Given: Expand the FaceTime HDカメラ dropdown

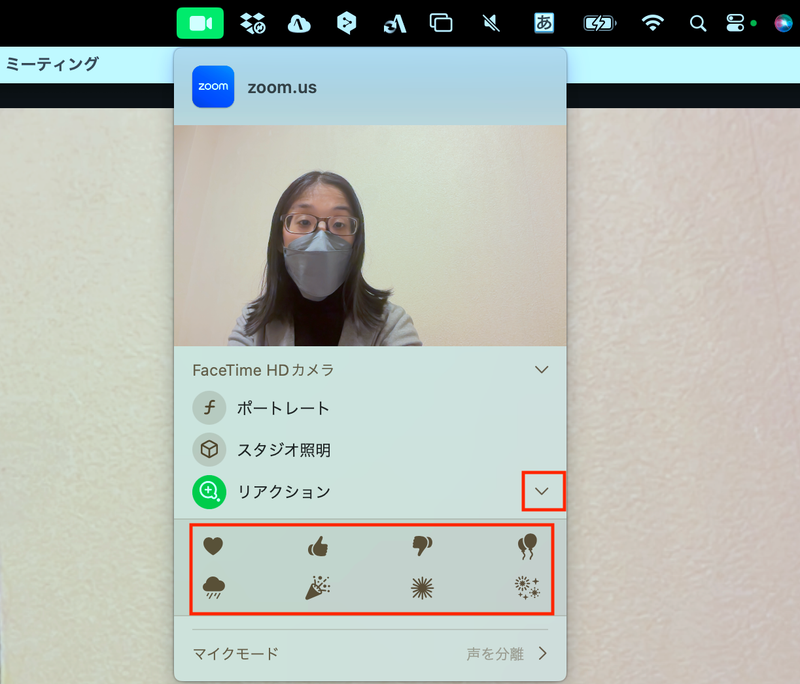Looking at the screenshot, I should (x=542, y=369).
